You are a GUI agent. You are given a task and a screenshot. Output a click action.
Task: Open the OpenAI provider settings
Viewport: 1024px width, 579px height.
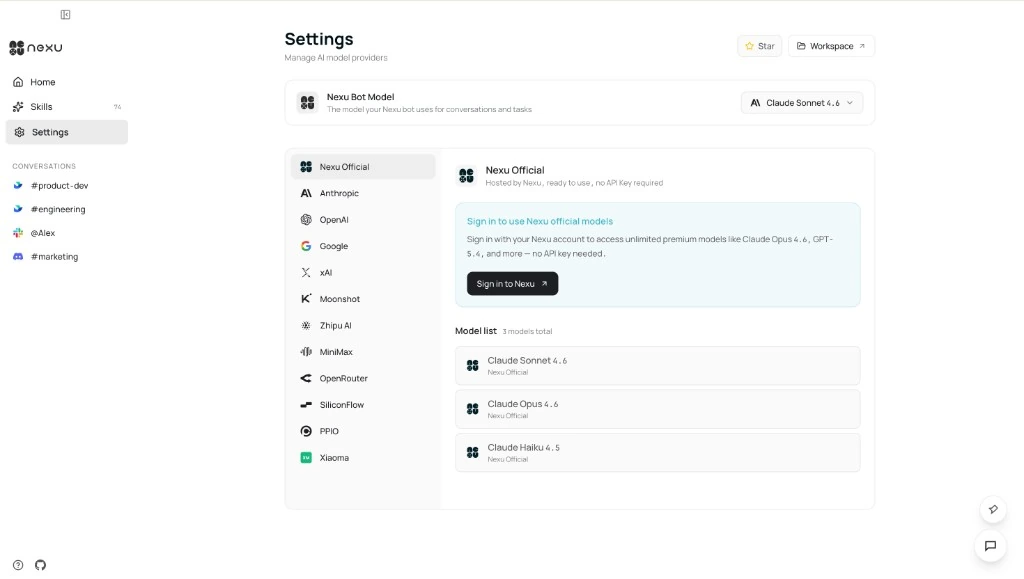[x=333, y=219]
